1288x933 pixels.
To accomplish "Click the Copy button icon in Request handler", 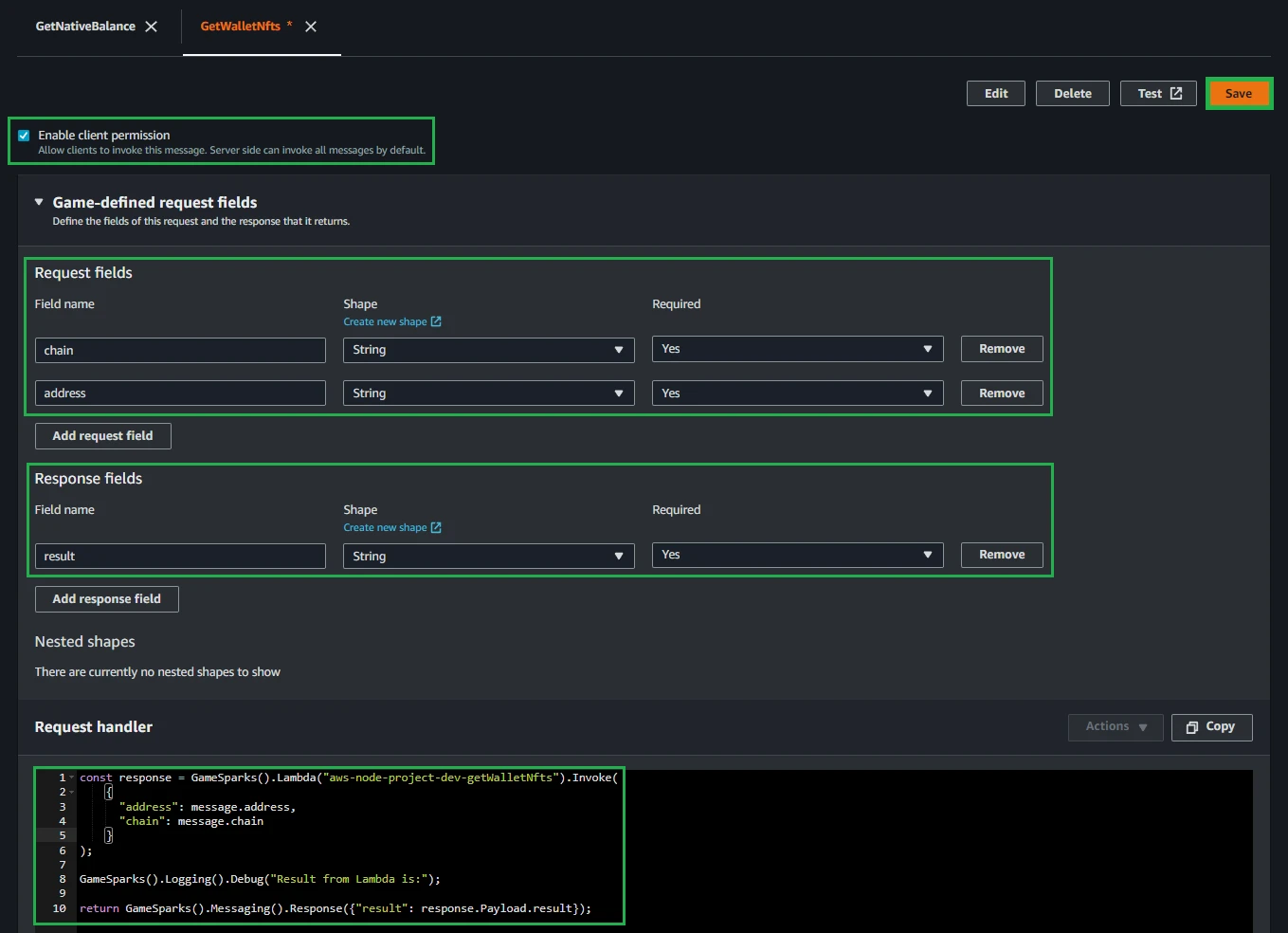I will pyautogui.click(x=1192, y=727).
